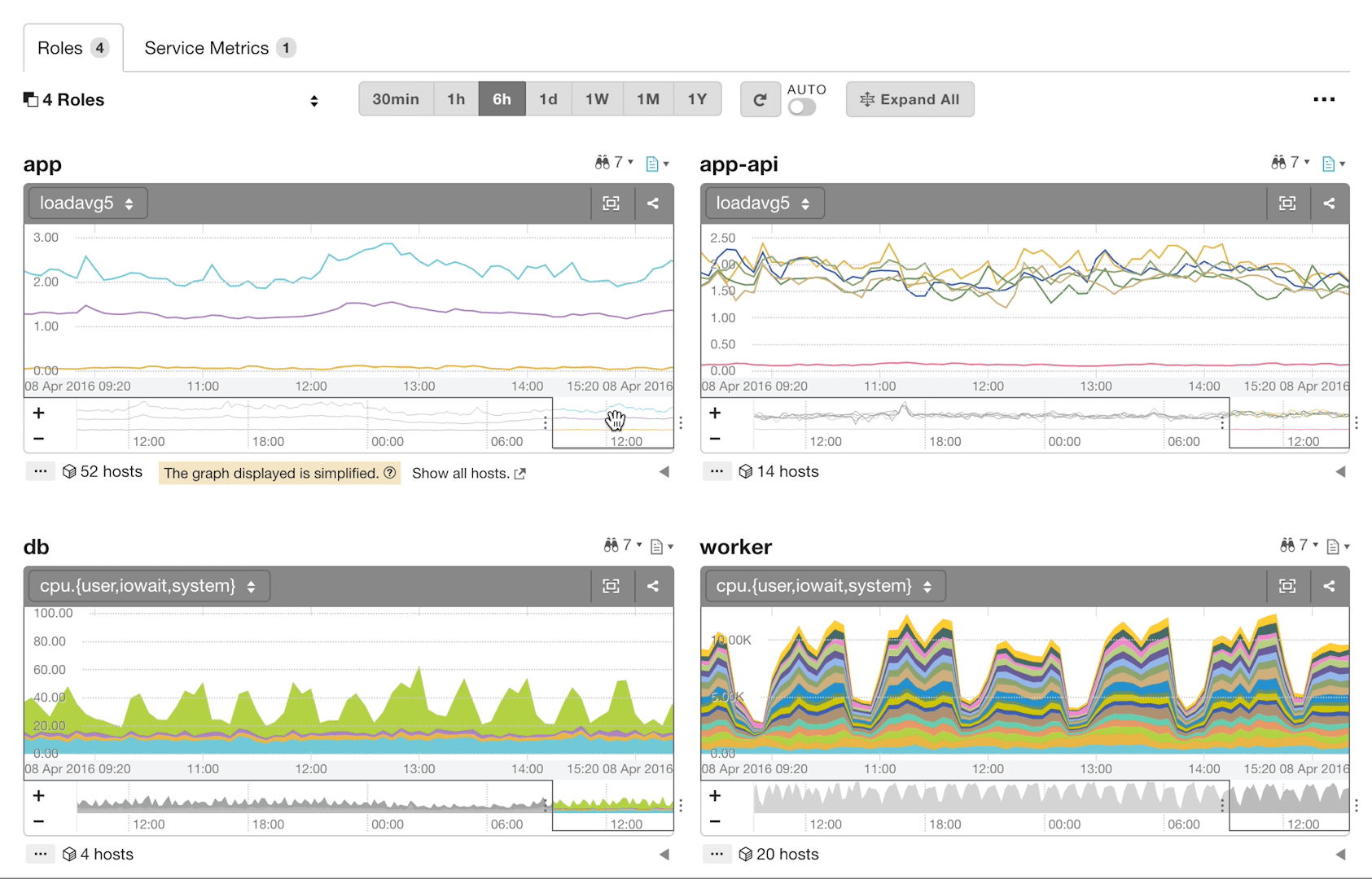
Task: Open fullscreen view of the db cpu graph
Action: 611,585
